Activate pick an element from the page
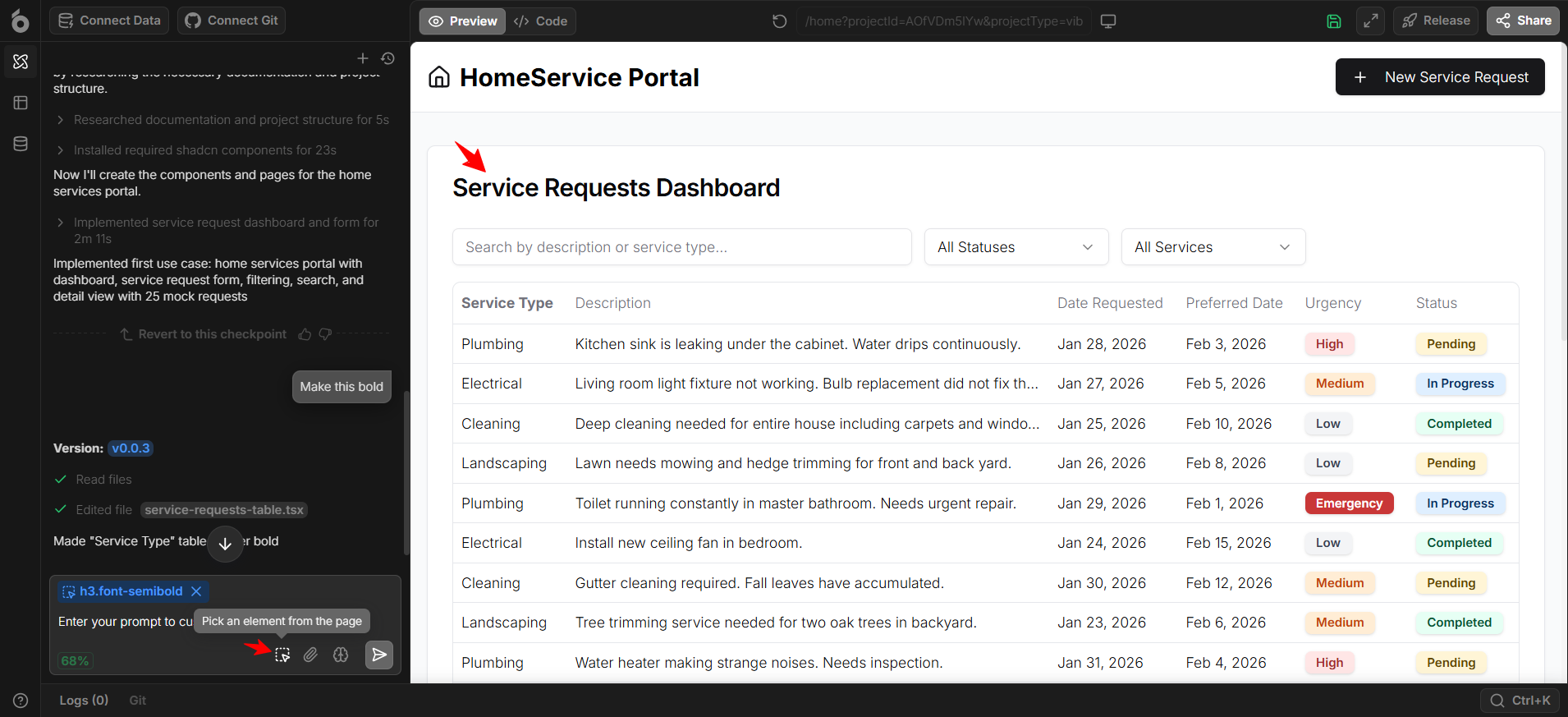Viewport: 1568px width, 717px height. coord(282,655)
